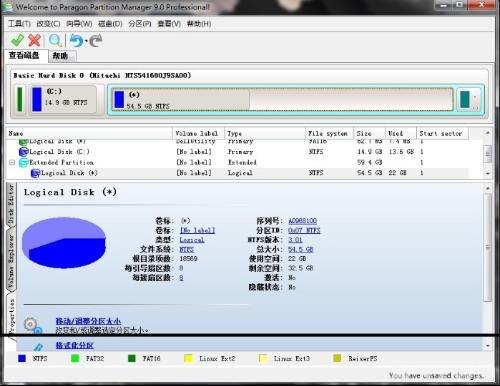Select the small green FAT16 partition block
The image size is (500, 386).
point(20,99)
